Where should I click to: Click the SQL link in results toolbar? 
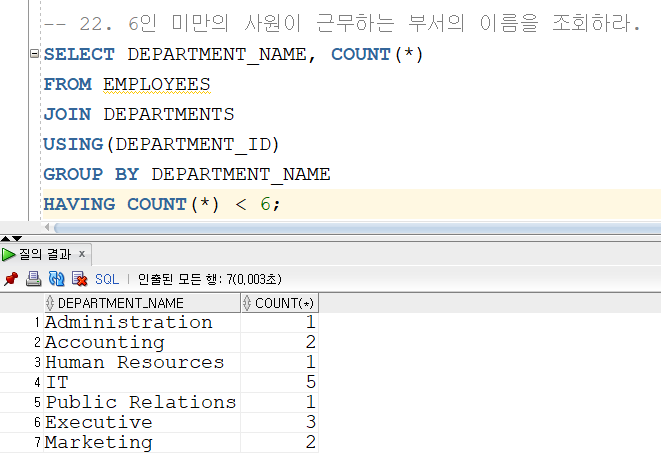tap(107, 279)
